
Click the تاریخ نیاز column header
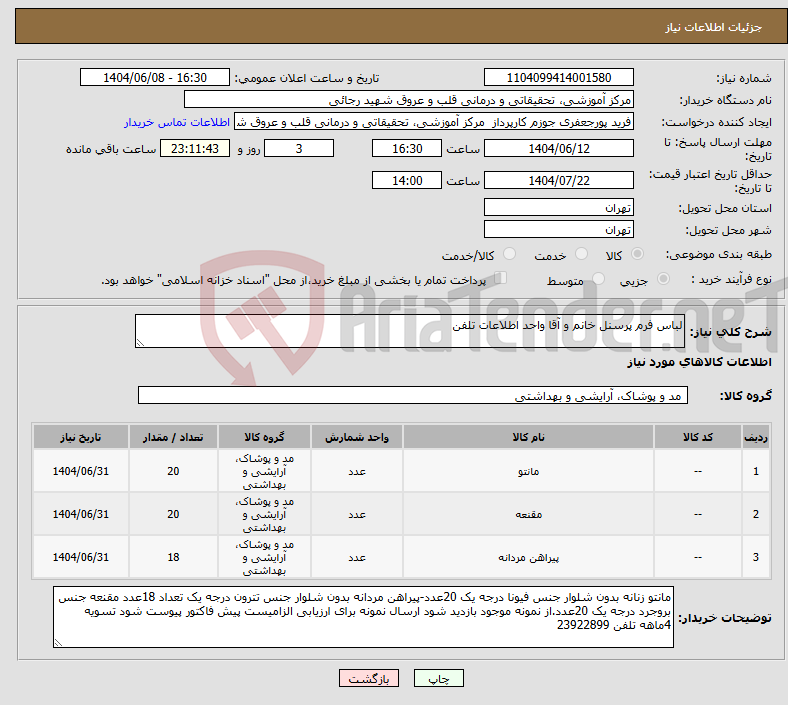(x=80, y=437)
